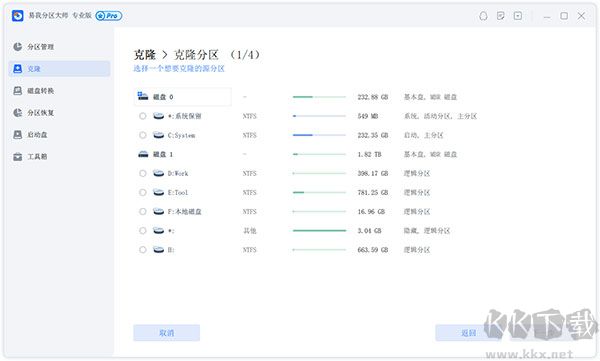Click the Pro badge in the title bar

coord(109,16)
